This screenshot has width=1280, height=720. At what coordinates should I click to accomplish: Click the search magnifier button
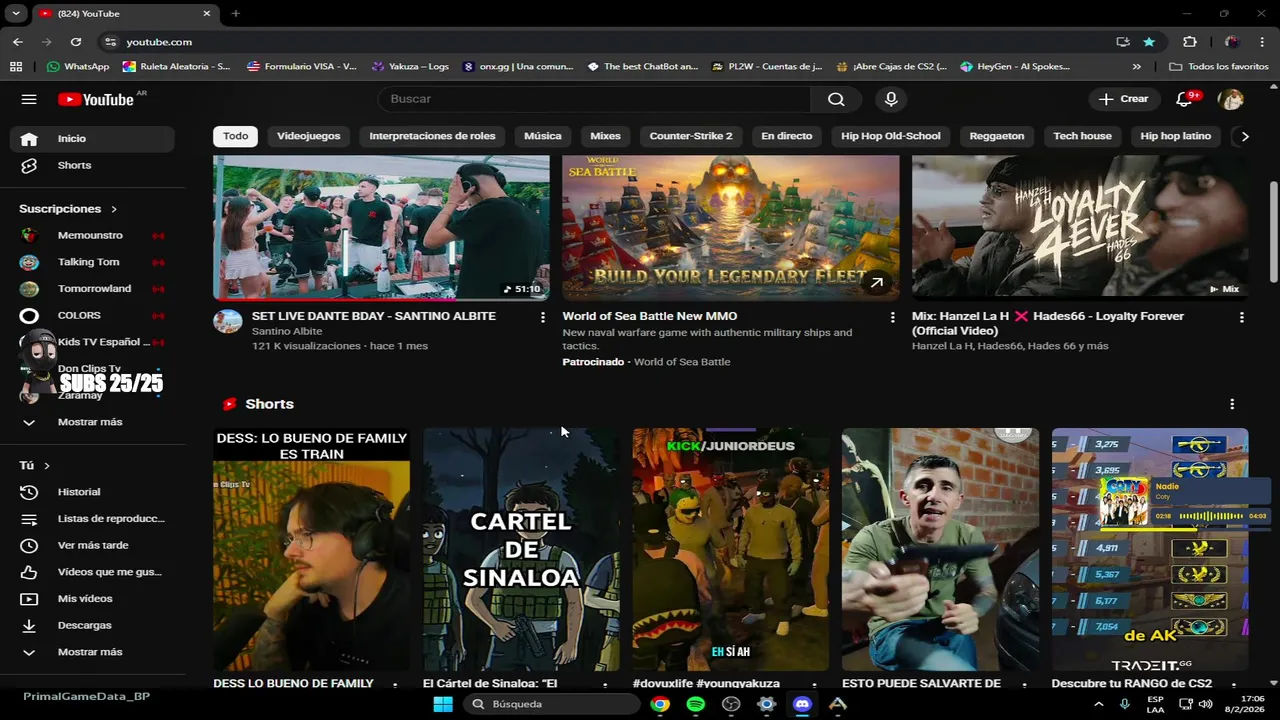tap(836, 99)
